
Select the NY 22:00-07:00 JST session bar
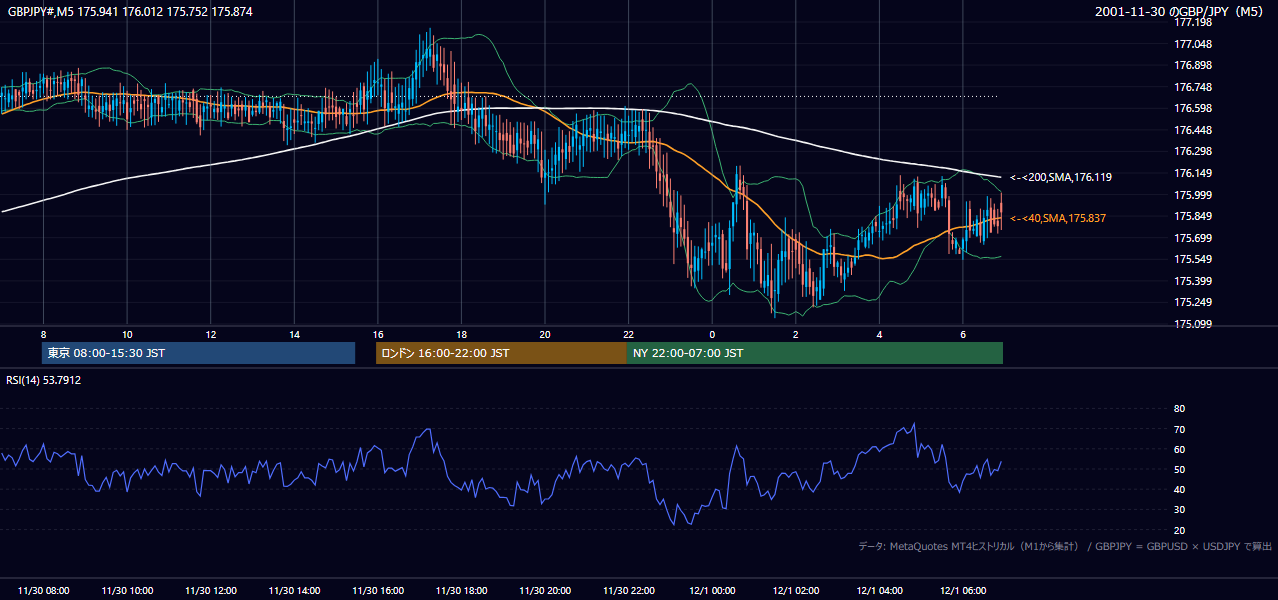click(x=815, y=353)
